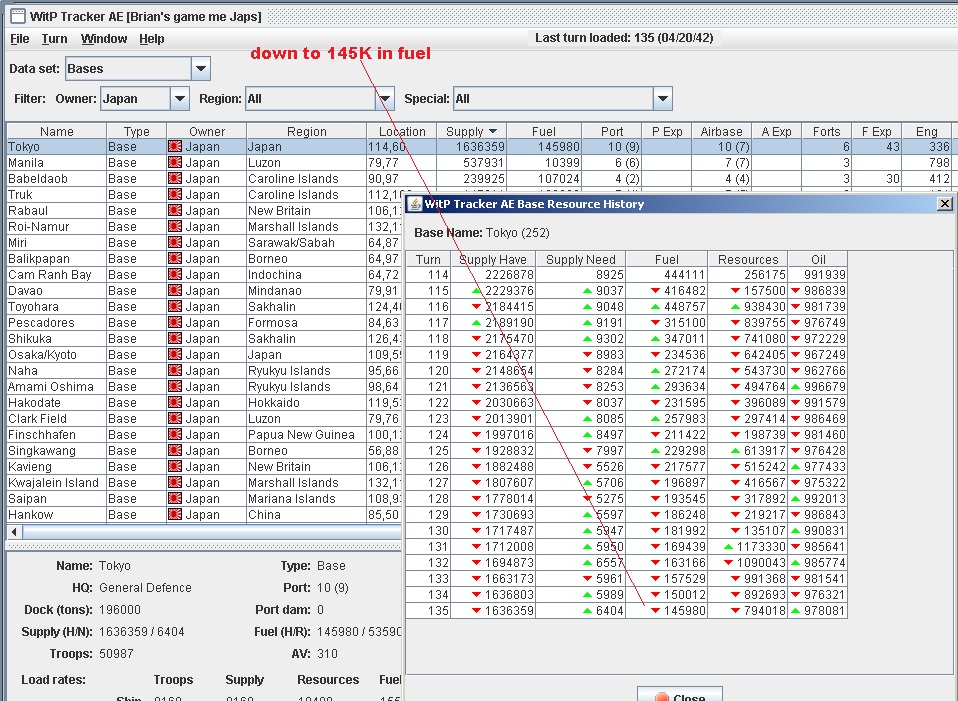Click Japan flag icon in Rabaul row
Screen dimensions: 958x701
175,210
